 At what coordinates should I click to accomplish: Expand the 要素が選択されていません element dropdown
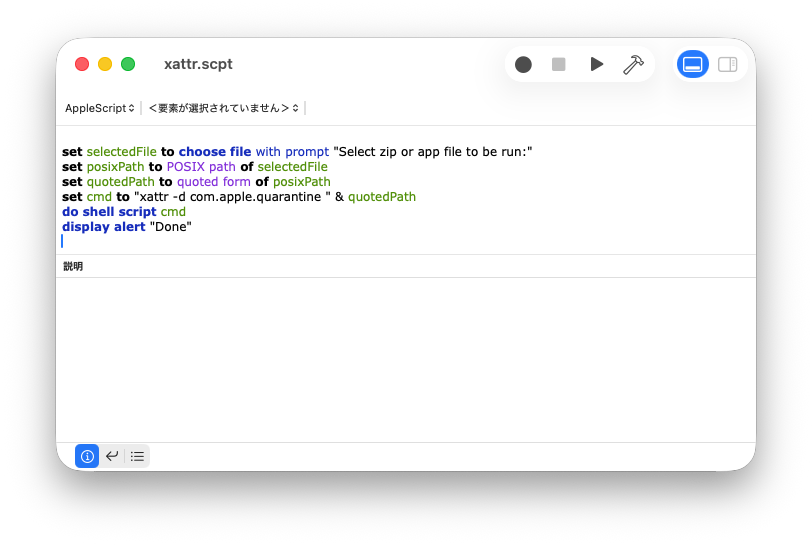point(223,108)
